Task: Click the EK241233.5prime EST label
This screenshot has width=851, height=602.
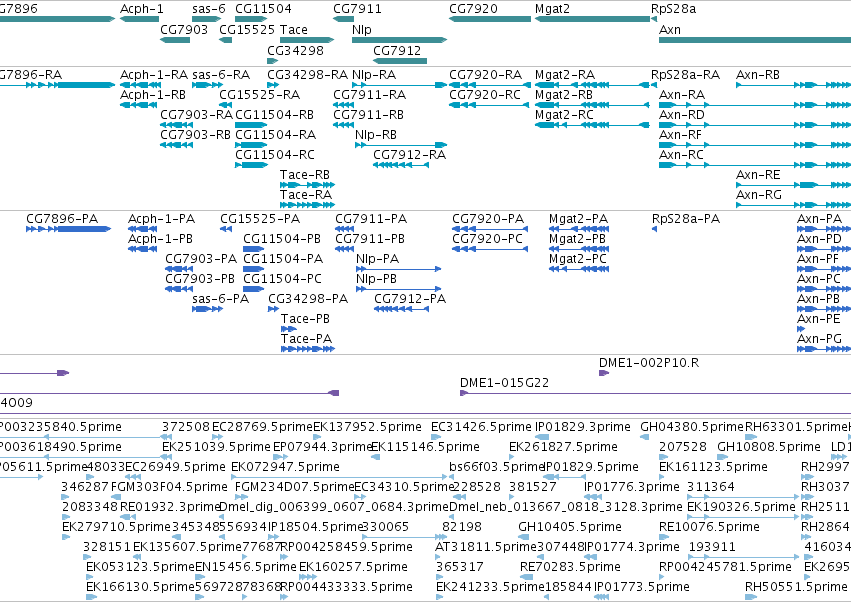Action: click(x=490, y=587)
